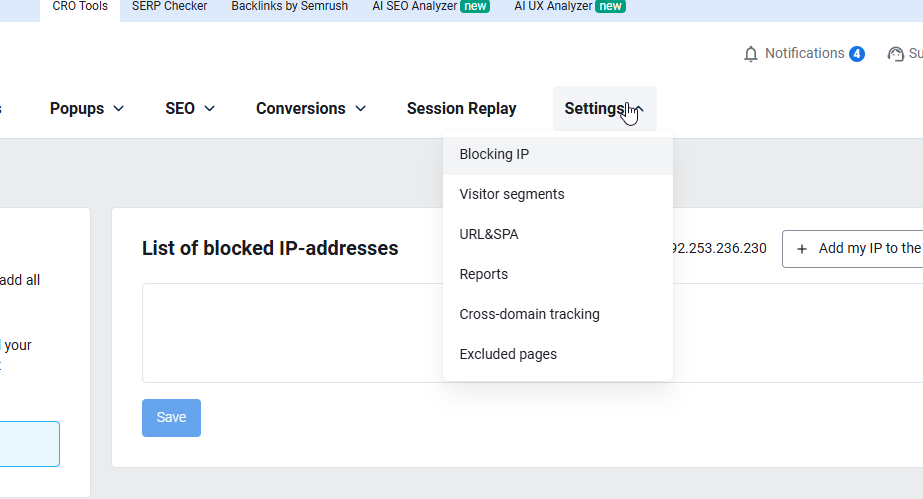Switch to SERP Checker tab
Image resolution: width=923 pixels, height=499 pixels.
[x=170, y=6]
